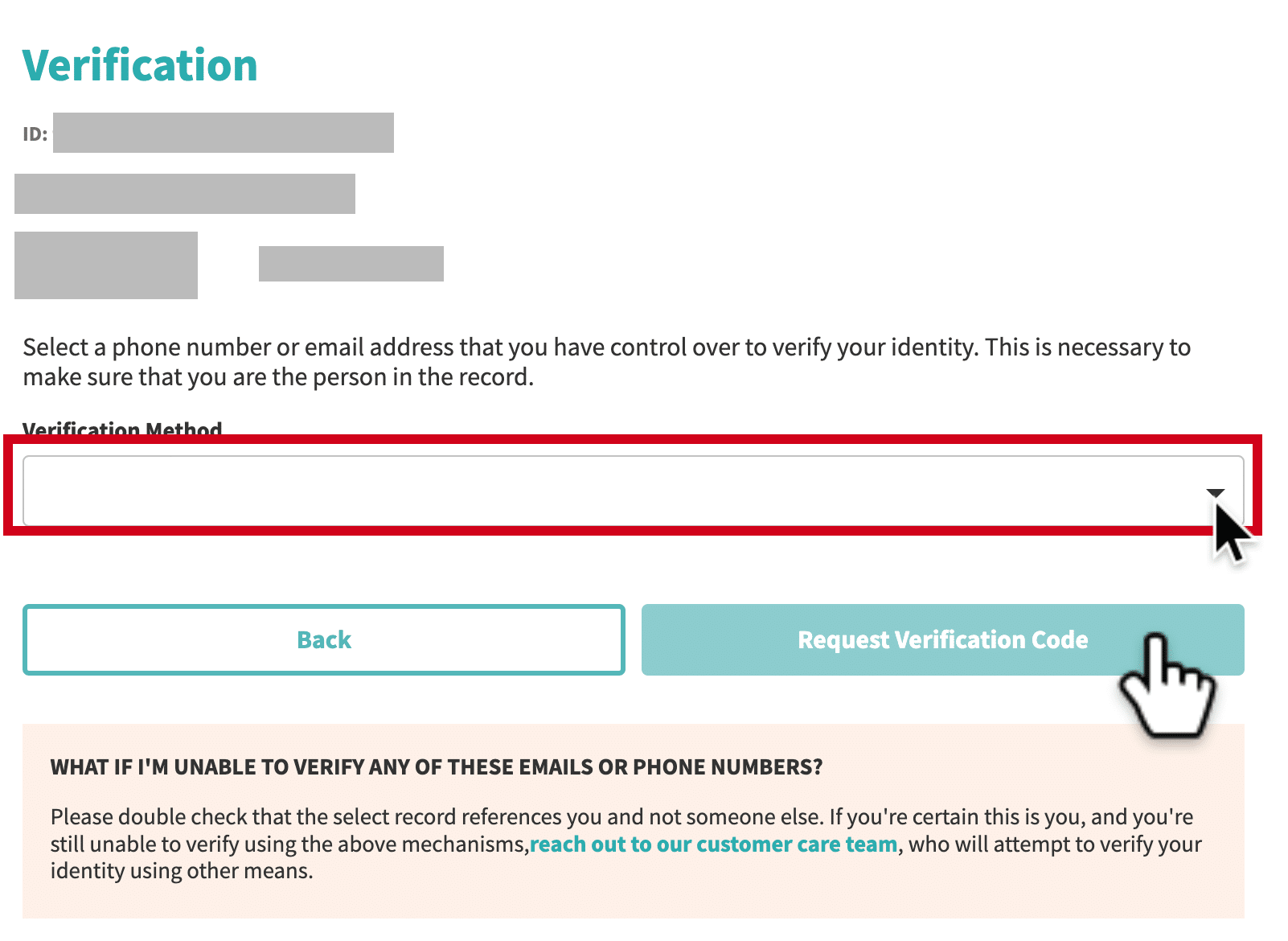Open the Verification Method dropdown field
This screenshot has height=941, width=1288.
click(x=633, y=491)
